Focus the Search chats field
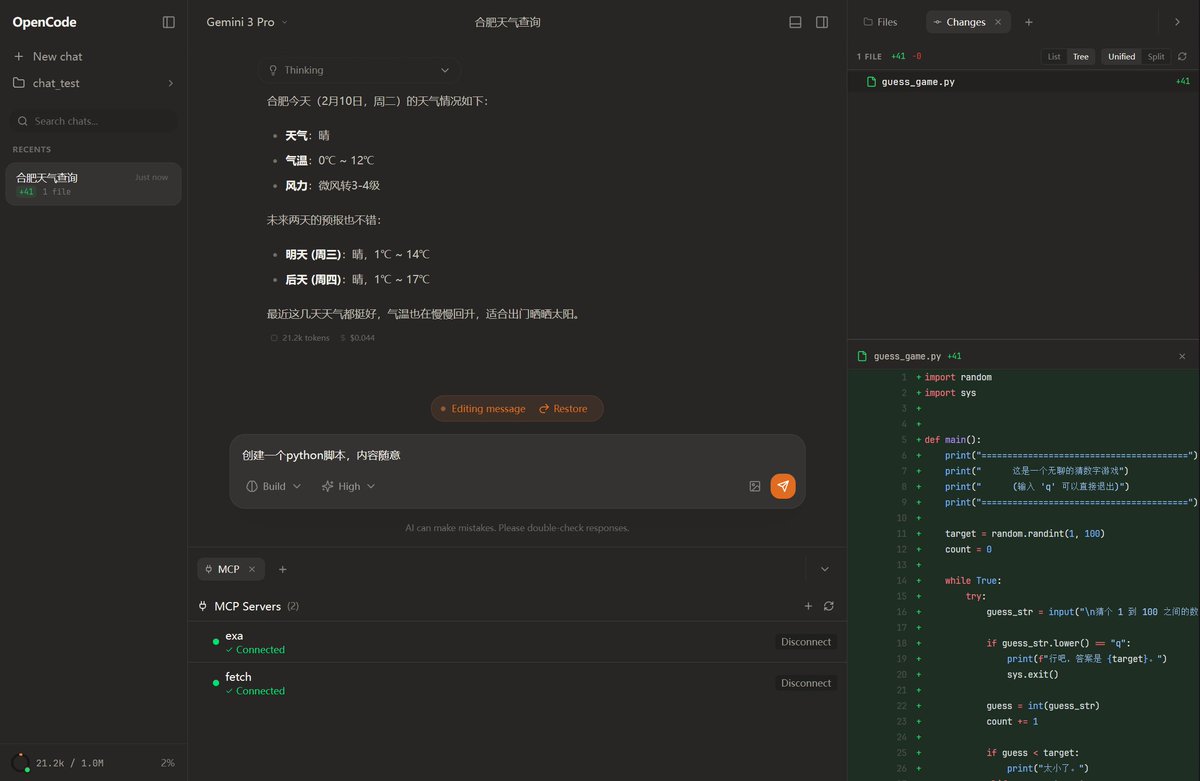1200x781 pixels. 93,121
